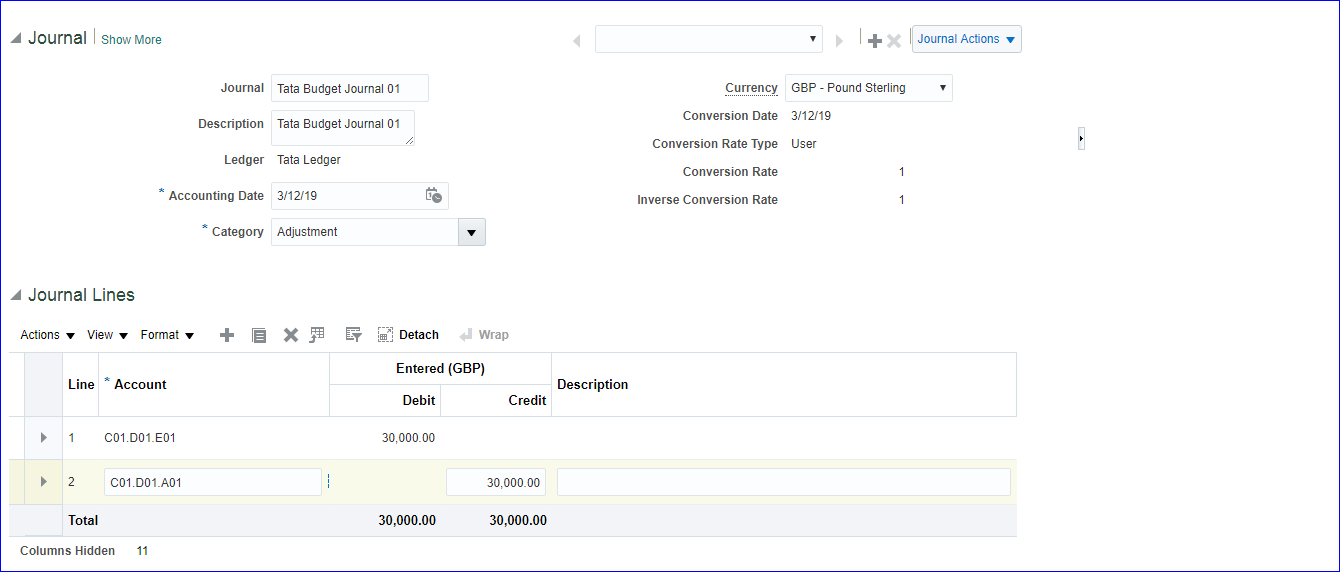Click the Columns Hidden count 11

coord(142,551)
